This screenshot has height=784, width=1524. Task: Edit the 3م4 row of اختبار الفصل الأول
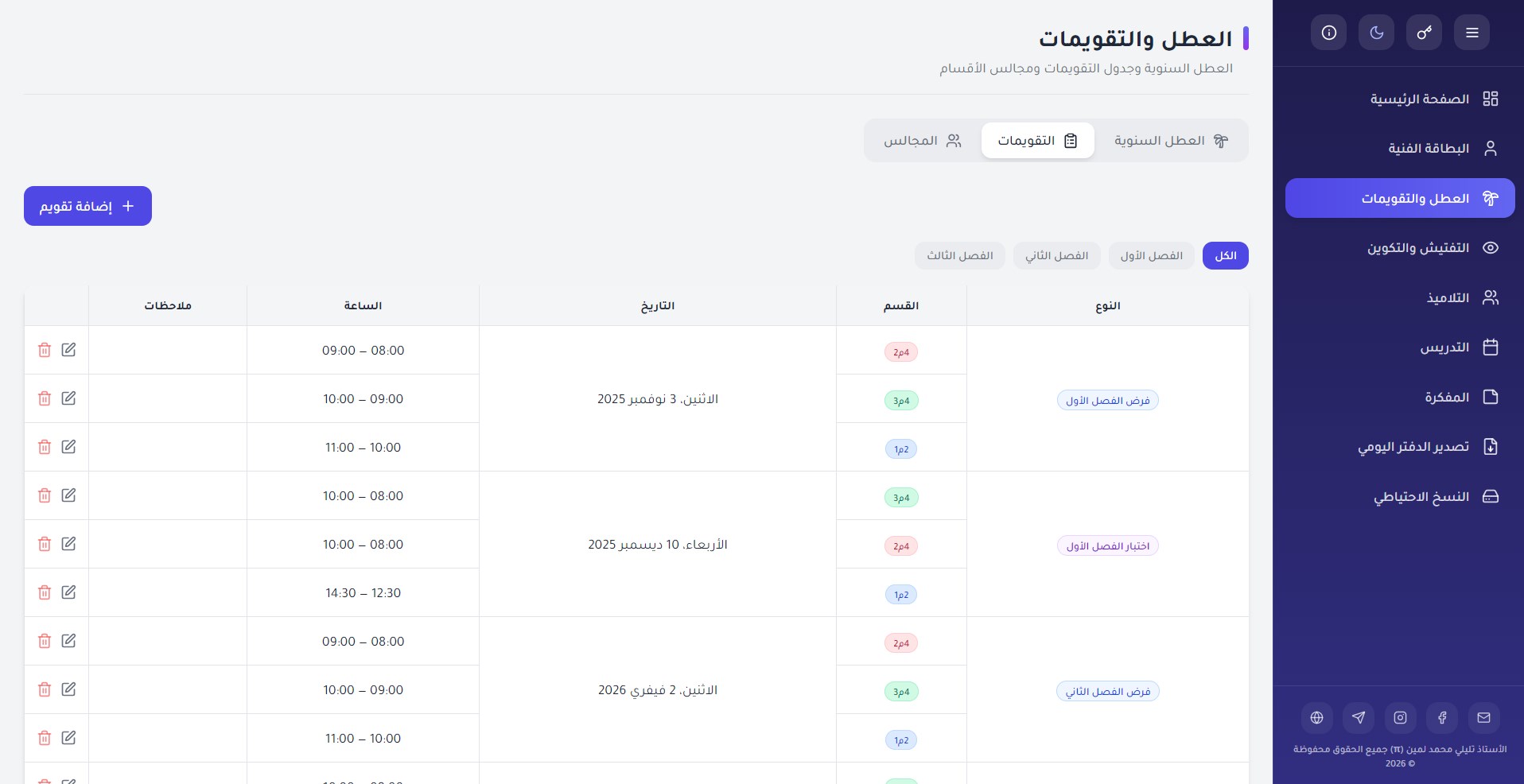(x=68, y=495)
